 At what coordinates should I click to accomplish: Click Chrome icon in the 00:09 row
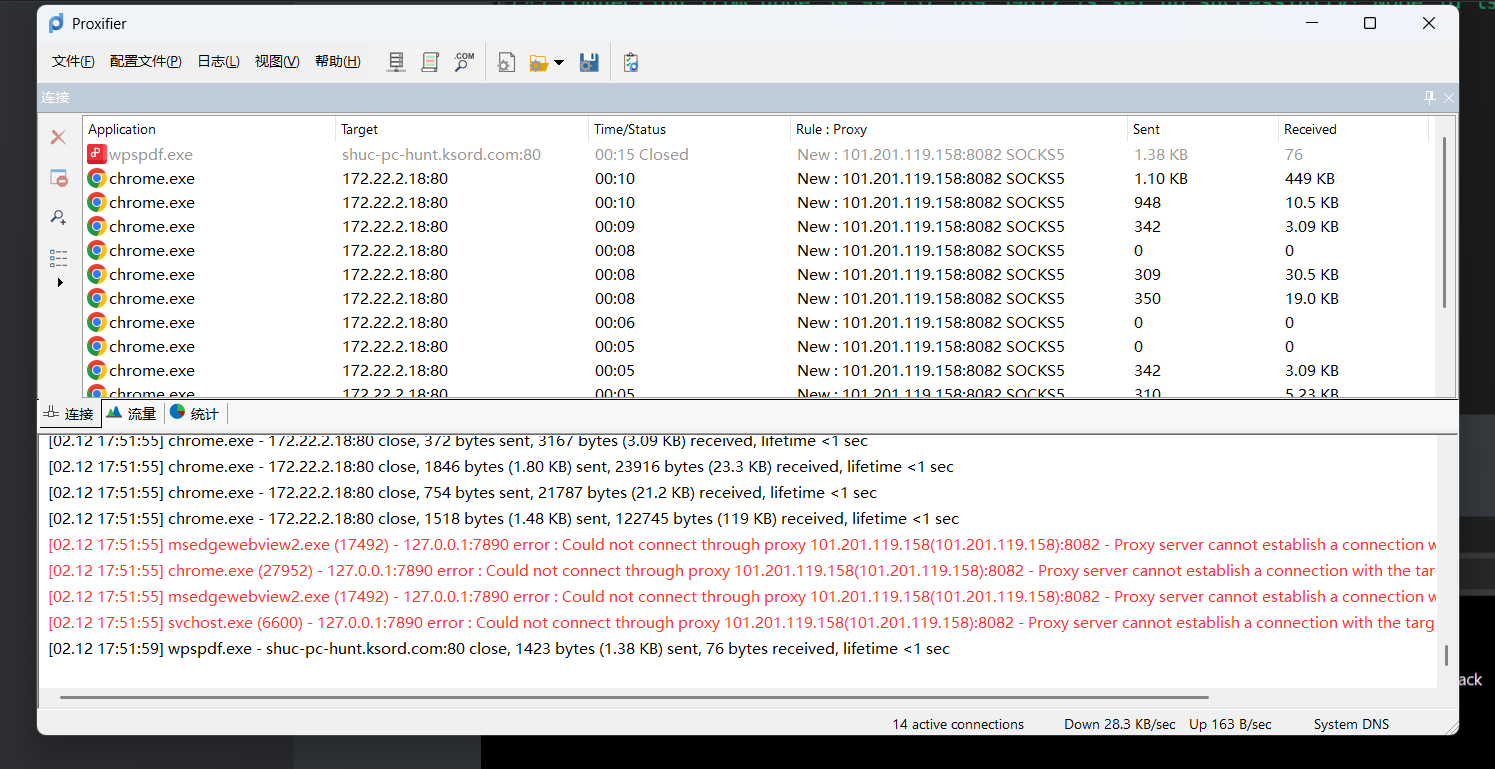tap(97, 226)
